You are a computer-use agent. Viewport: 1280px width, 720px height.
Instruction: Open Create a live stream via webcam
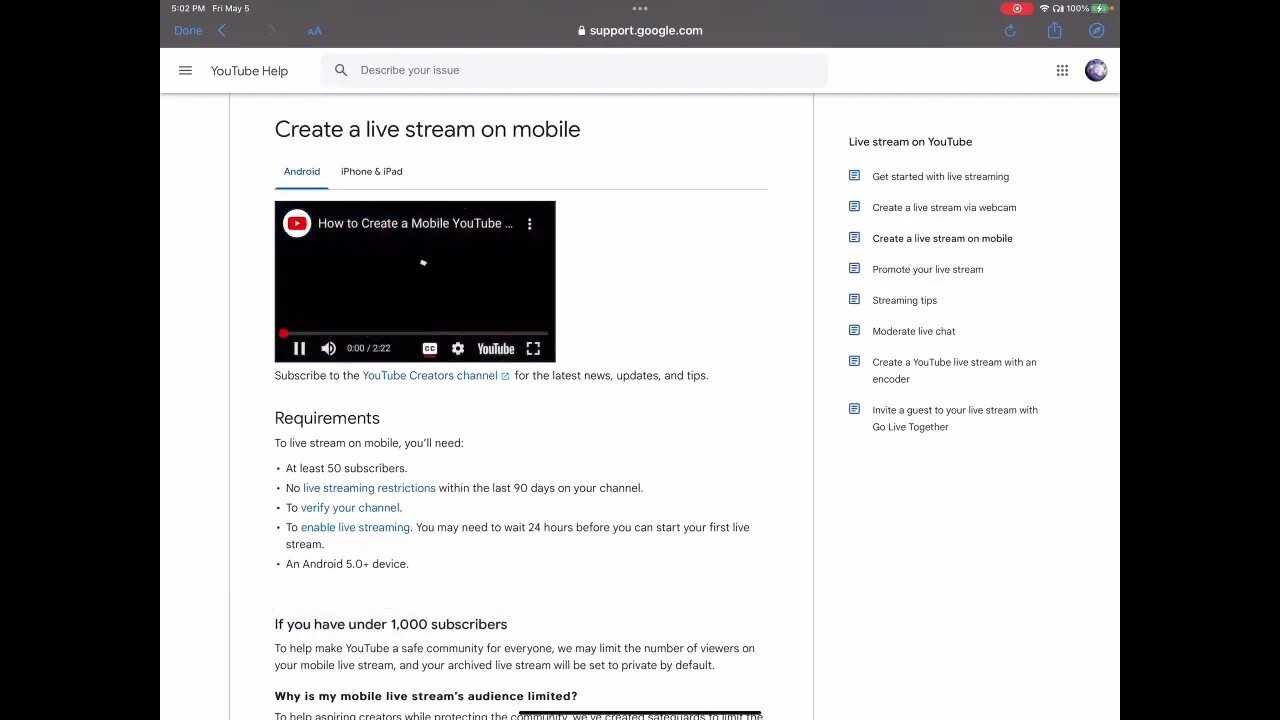pos(944,207)
